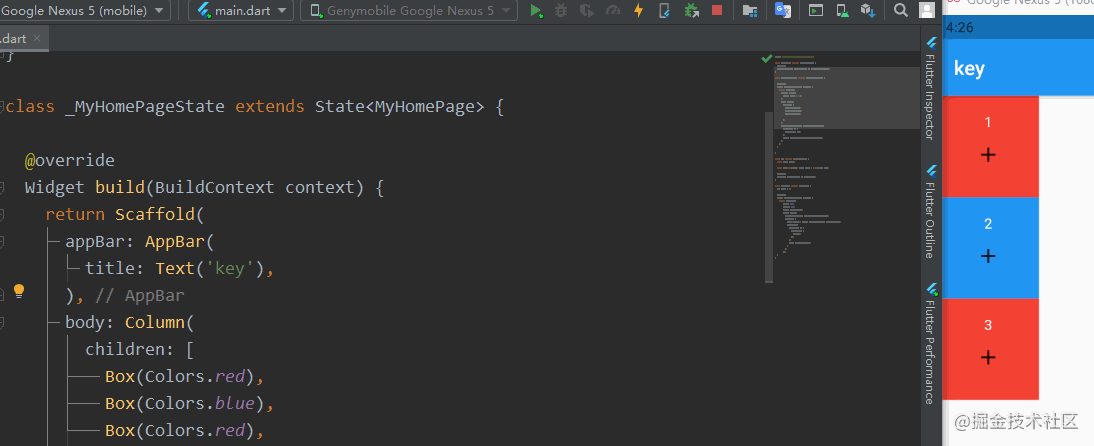
Task: Collapse the build method fold marker
Action: click(2, 188)
